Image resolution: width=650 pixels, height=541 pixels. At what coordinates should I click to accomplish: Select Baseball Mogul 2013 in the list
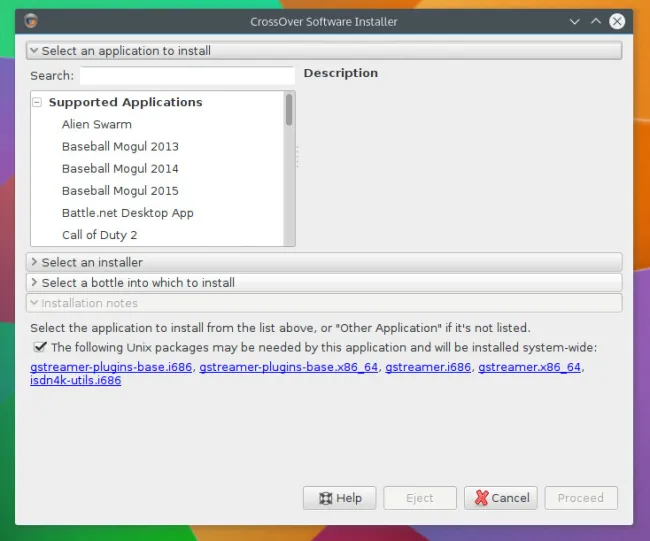point(120,147)
